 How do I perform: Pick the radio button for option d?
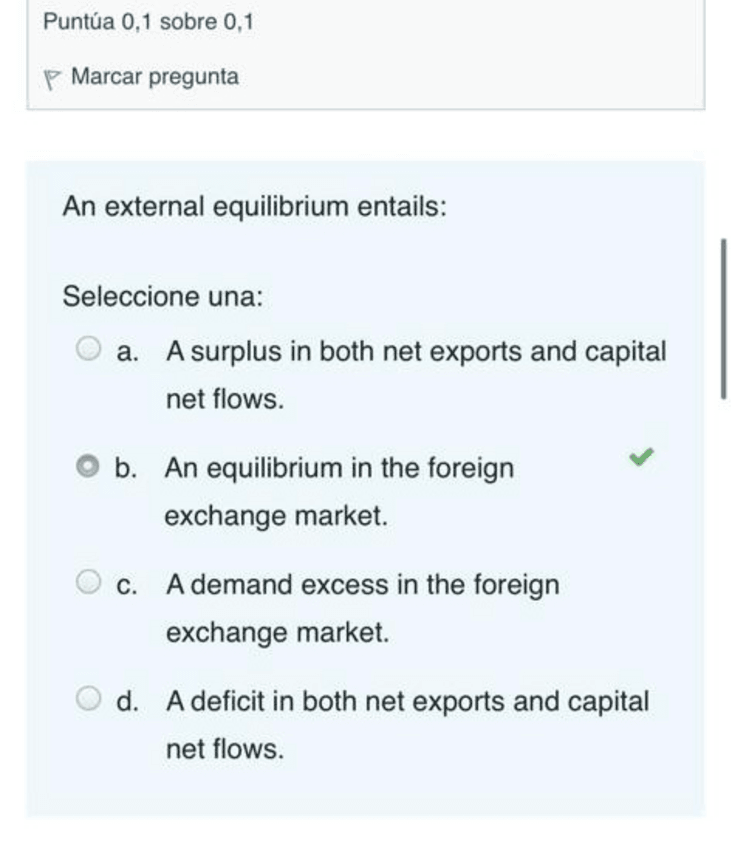(89, 699)
